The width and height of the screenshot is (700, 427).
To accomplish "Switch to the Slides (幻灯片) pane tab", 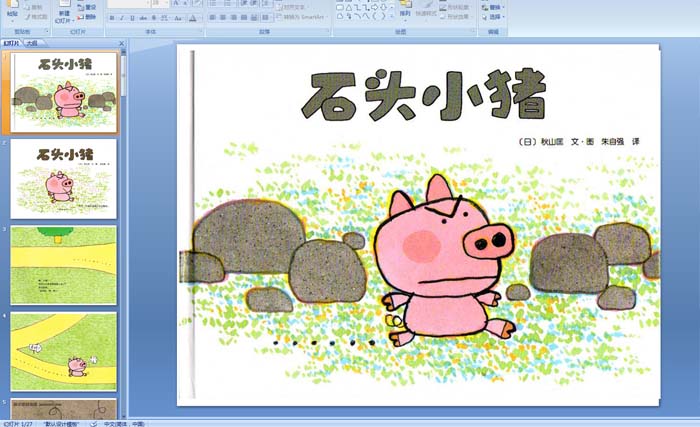I will [12, 43].
